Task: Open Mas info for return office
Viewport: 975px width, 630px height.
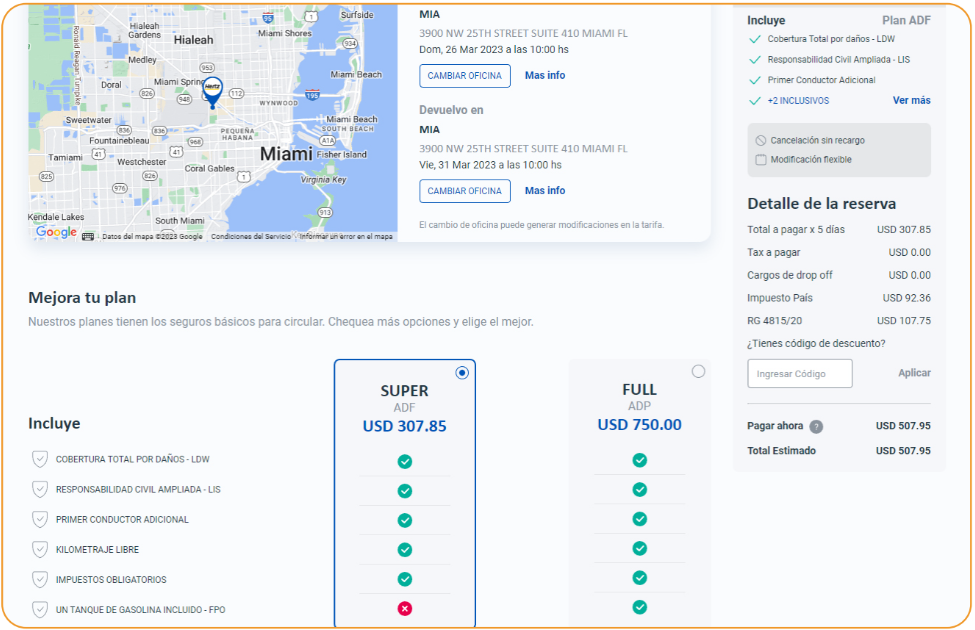Action: pos(545,191)
